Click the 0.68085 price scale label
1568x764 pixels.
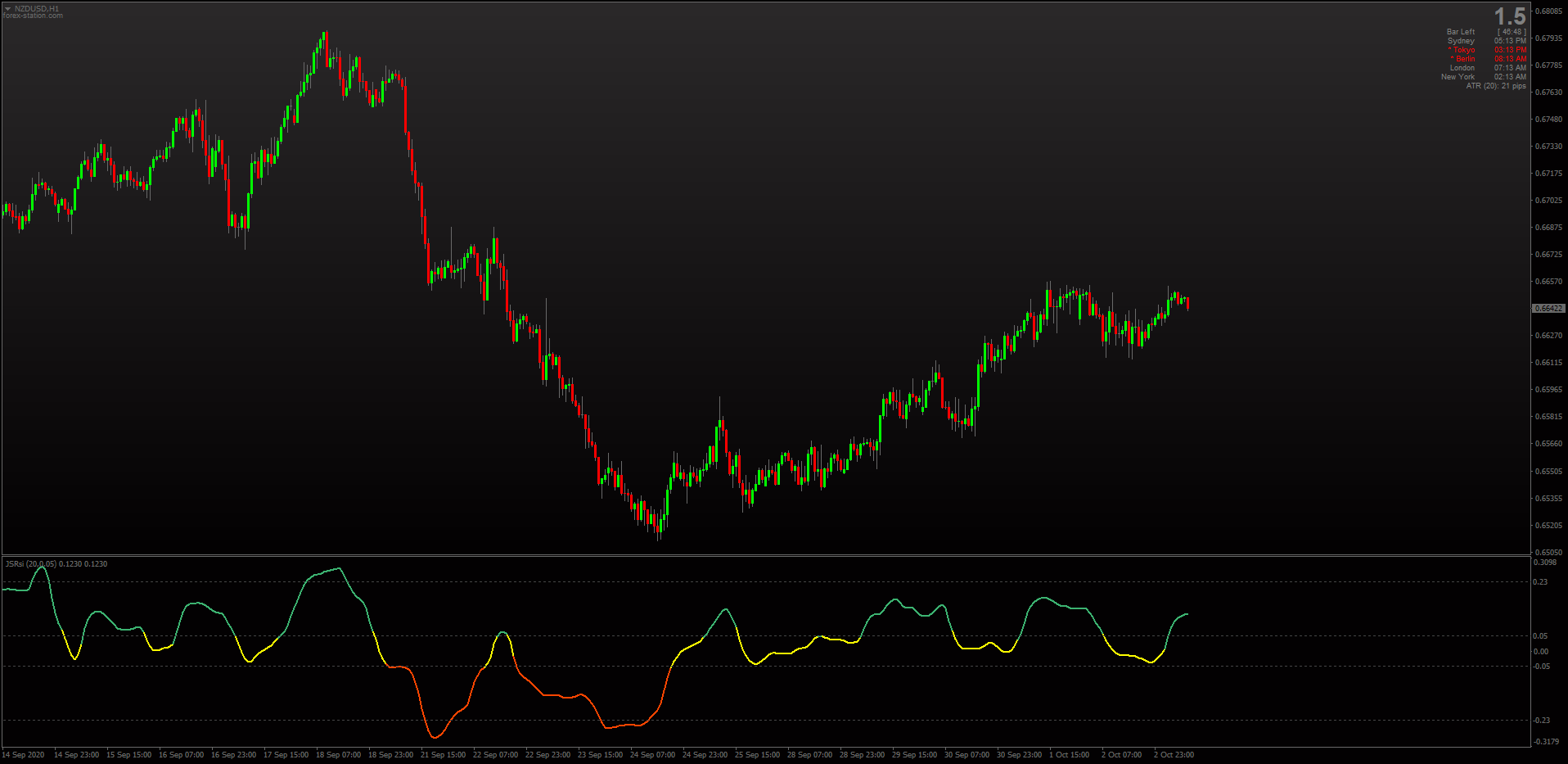1548,11
